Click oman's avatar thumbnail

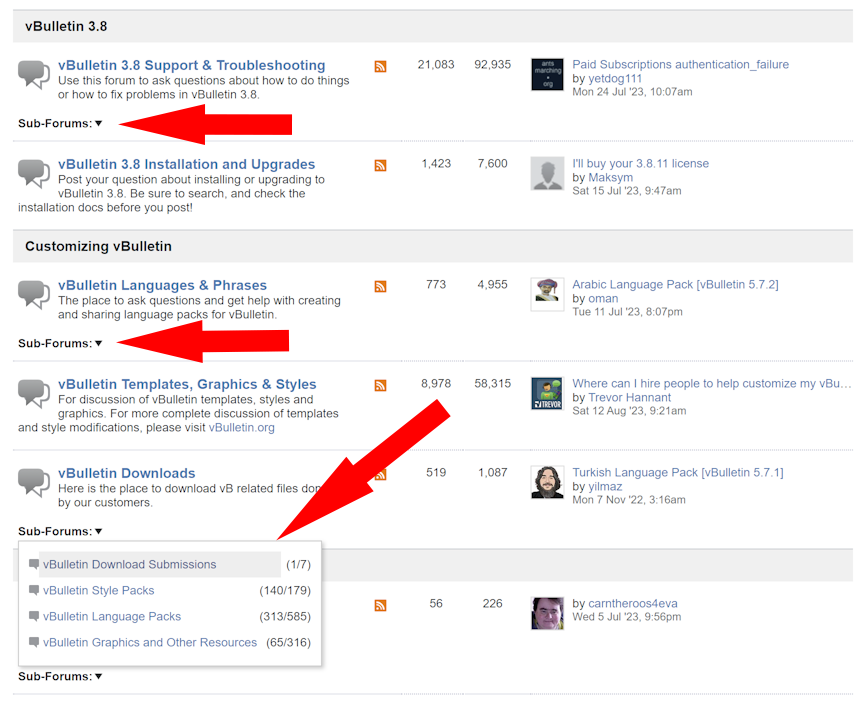pos(547,294)
